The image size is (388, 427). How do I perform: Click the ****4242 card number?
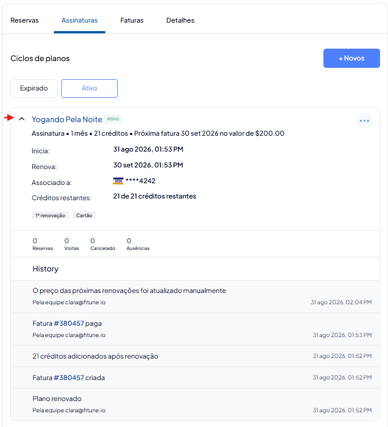pos(140,181)
